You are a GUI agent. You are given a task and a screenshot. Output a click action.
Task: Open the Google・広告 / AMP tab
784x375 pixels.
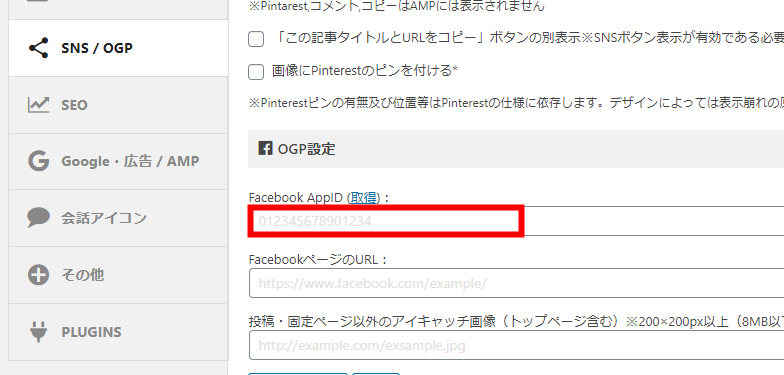pyautogui.click(x=118, y=161)
